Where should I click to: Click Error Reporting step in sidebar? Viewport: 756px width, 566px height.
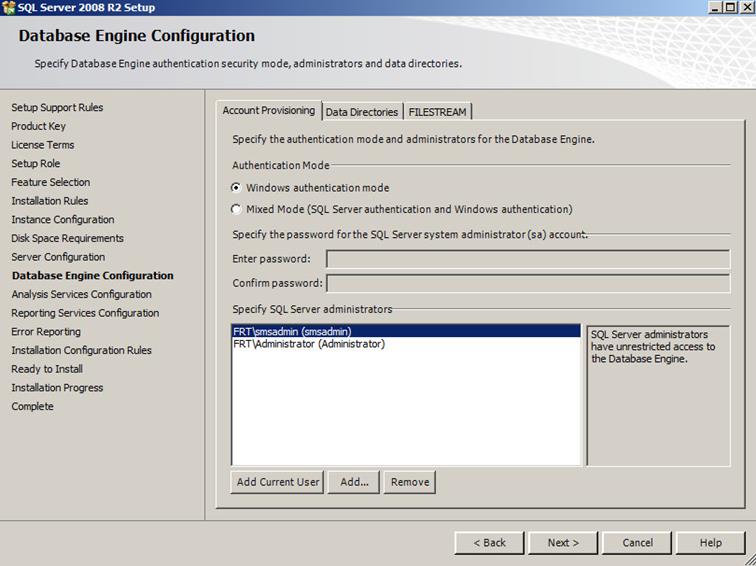(46, 332)
